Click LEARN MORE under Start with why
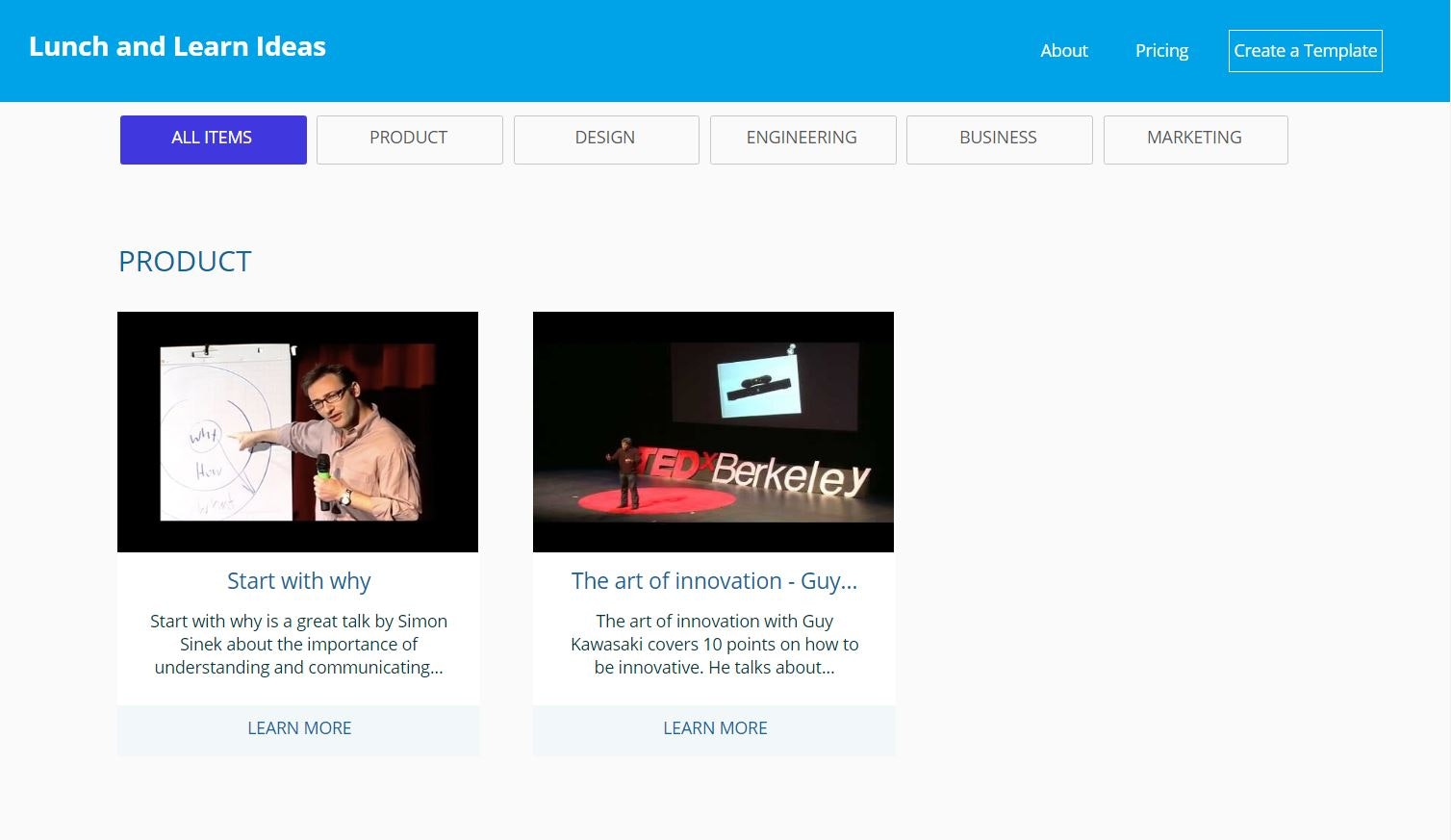 point(298,728)
